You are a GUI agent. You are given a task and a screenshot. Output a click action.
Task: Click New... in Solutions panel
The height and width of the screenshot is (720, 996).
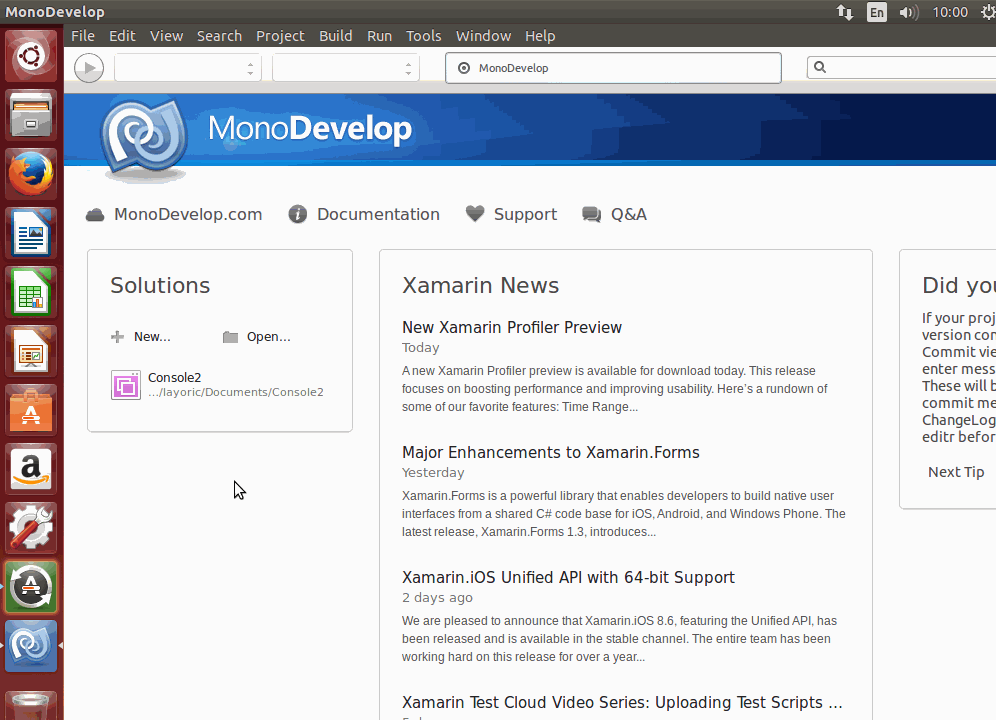[x=152, y=337]
